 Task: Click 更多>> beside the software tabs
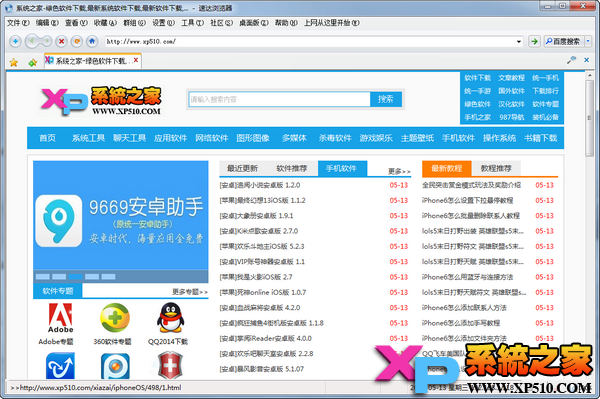(x=399, y=171)
